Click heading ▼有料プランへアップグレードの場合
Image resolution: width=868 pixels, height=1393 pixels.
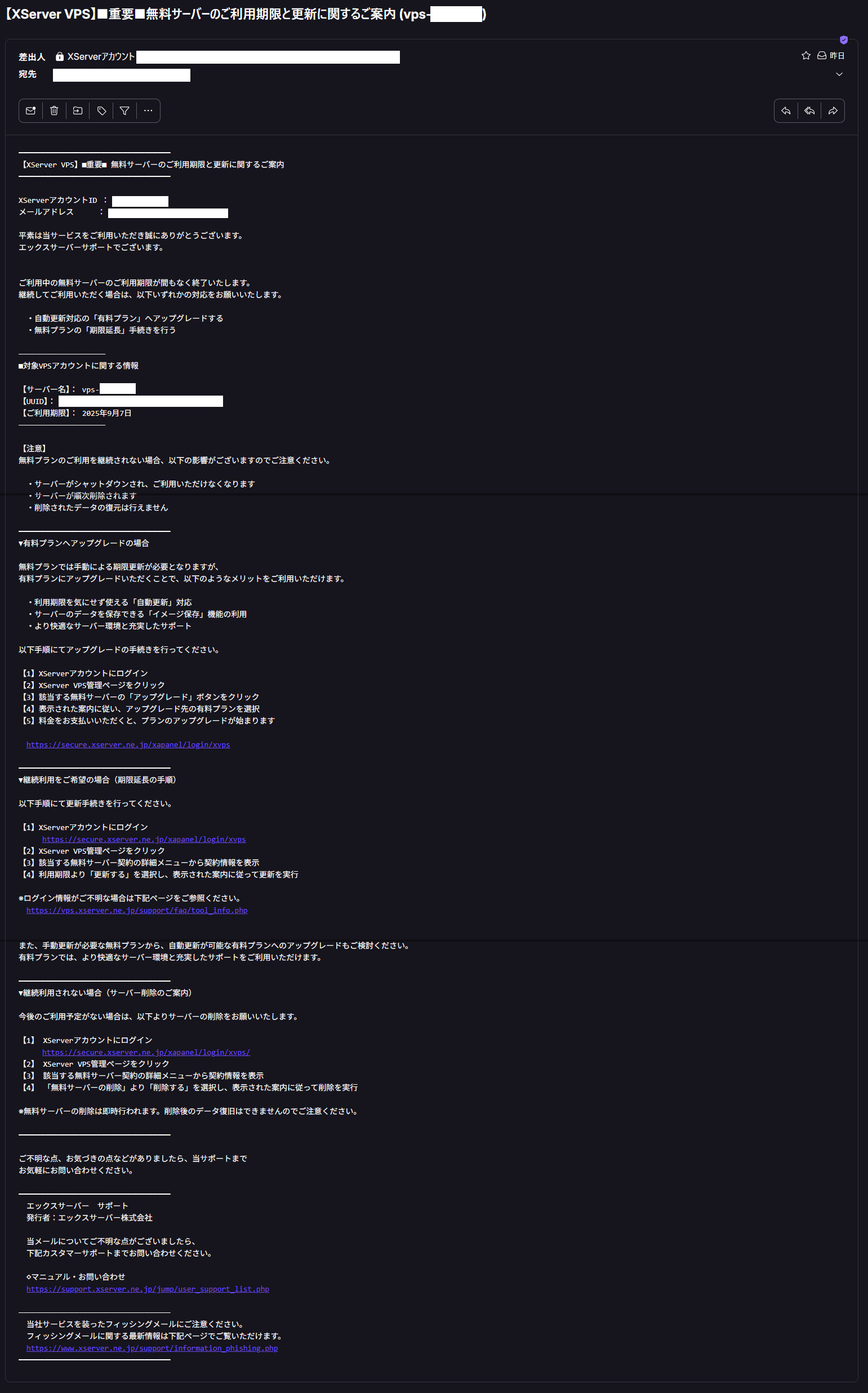[x=84, y=543]
